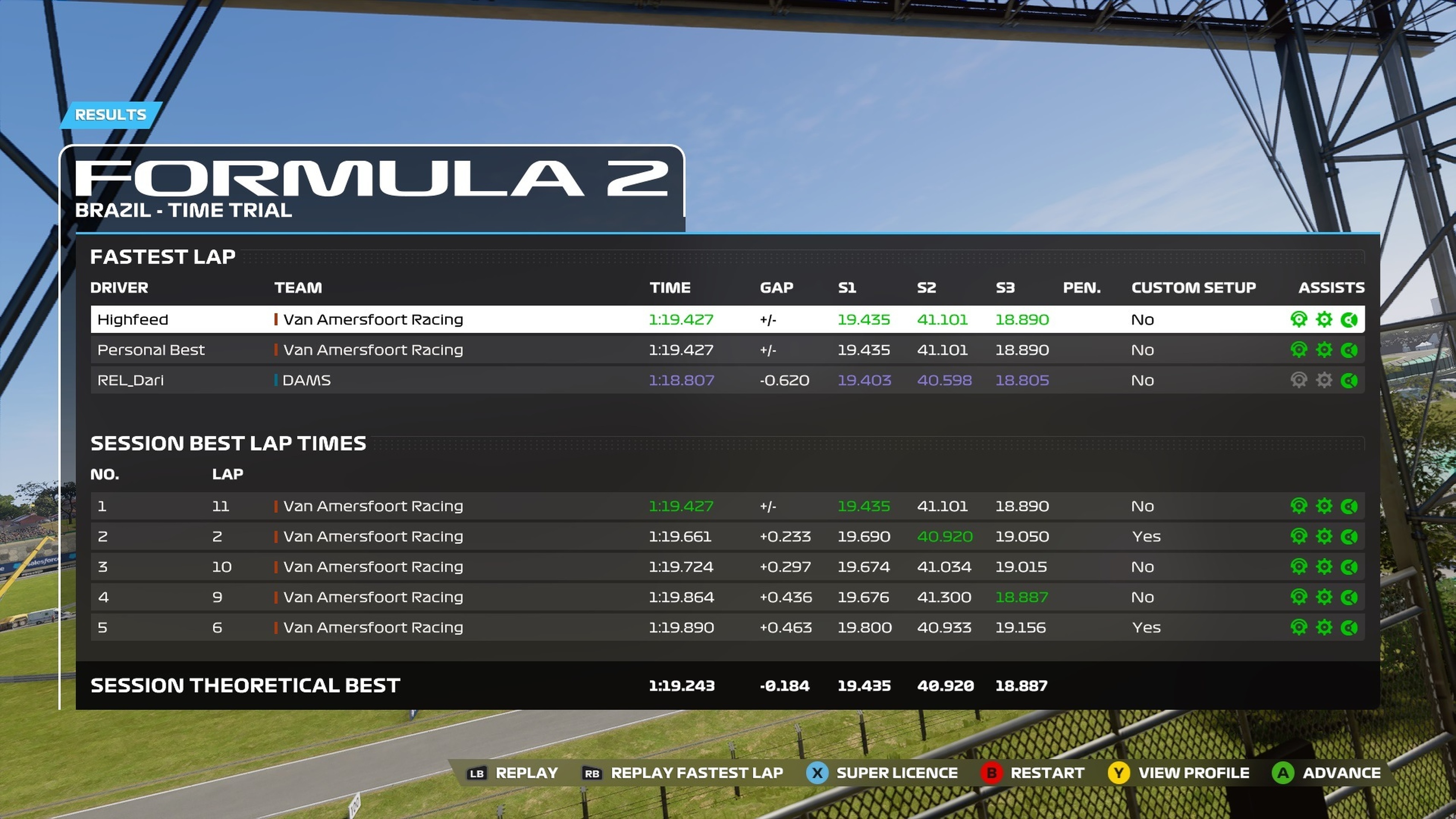The height and width of the screenshot is (819, 1456).
Task: Click the RESULTS tab label
Action: (x=111, y=115)
